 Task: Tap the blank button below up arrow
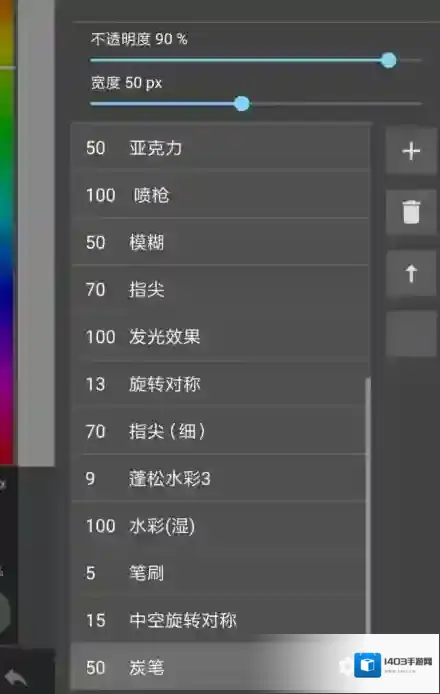tap(411, 333)
